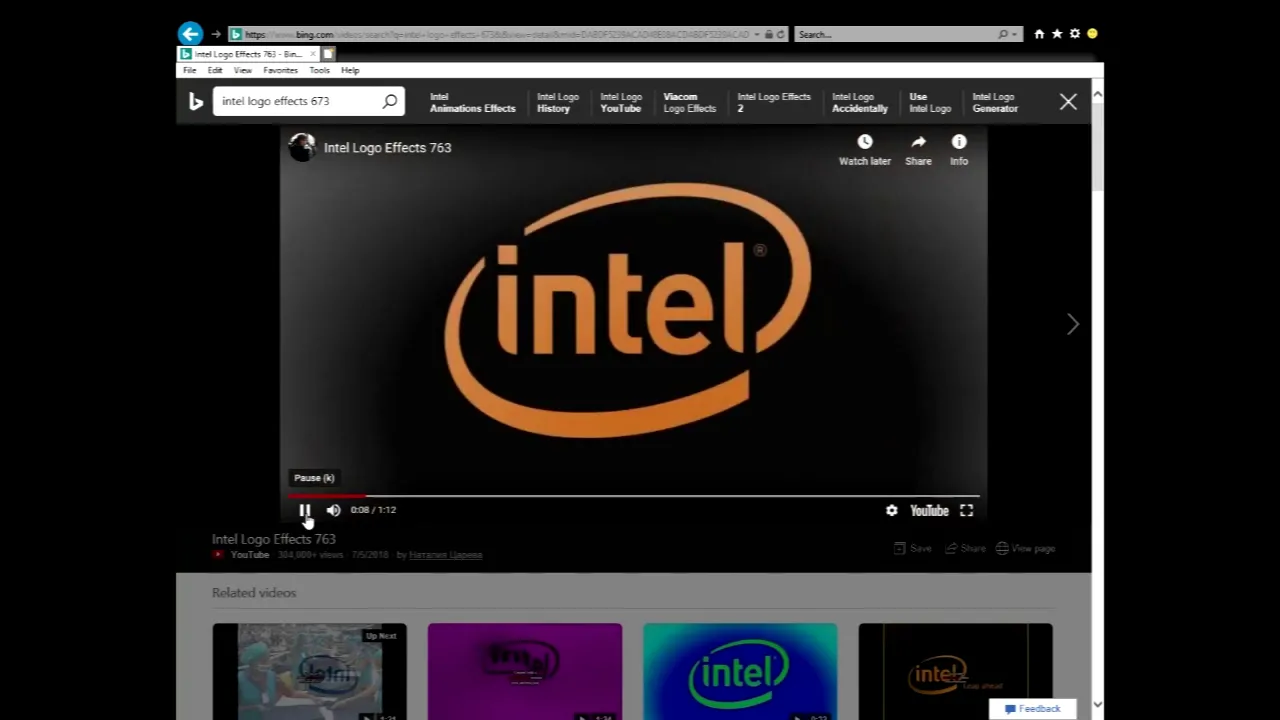Viewport: 1280px width, 720px height.
Task: Open the black Intel leap ahead video thumbnail
Action: pos(955,671)
